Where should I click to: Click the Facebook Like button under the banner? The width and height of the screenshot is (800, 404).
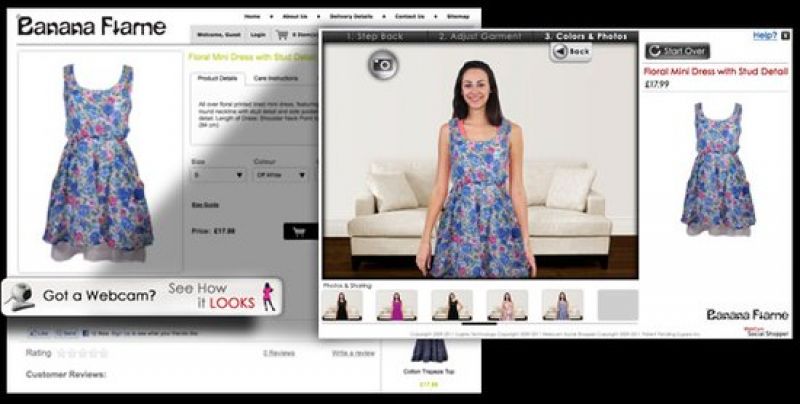[39, 333]
